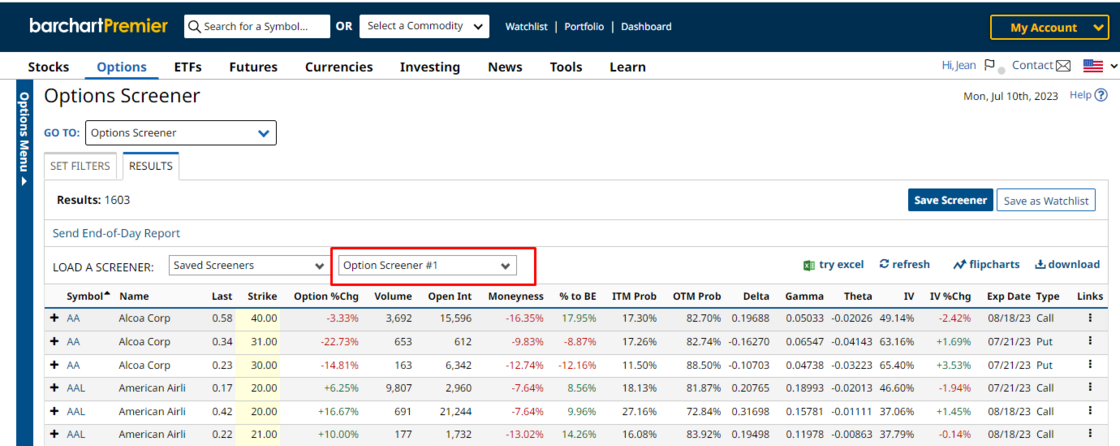Open the Stocks menu

coord(49,67)
